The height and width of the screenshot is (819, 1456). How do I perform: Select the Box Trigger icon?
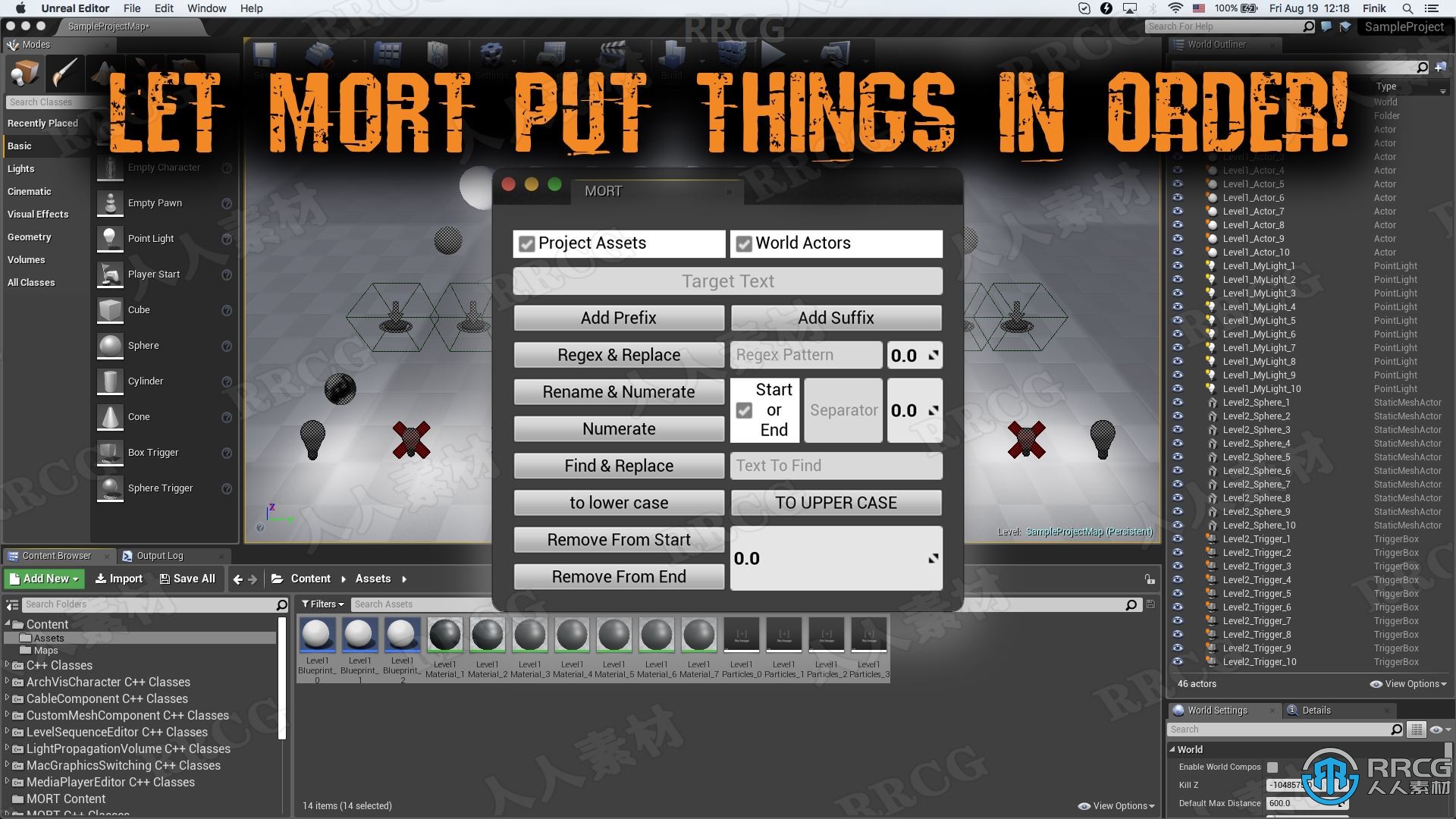(x=109, y=452)
